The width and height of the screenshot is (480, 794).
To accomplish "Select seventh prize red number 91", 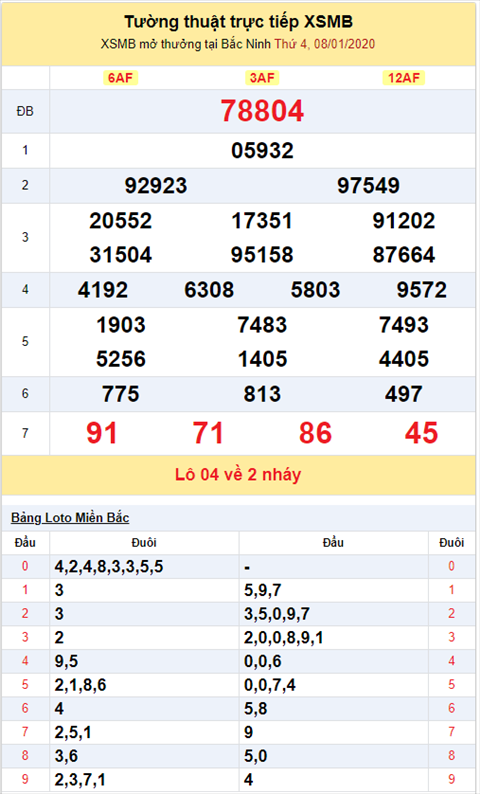I will 102,433.
